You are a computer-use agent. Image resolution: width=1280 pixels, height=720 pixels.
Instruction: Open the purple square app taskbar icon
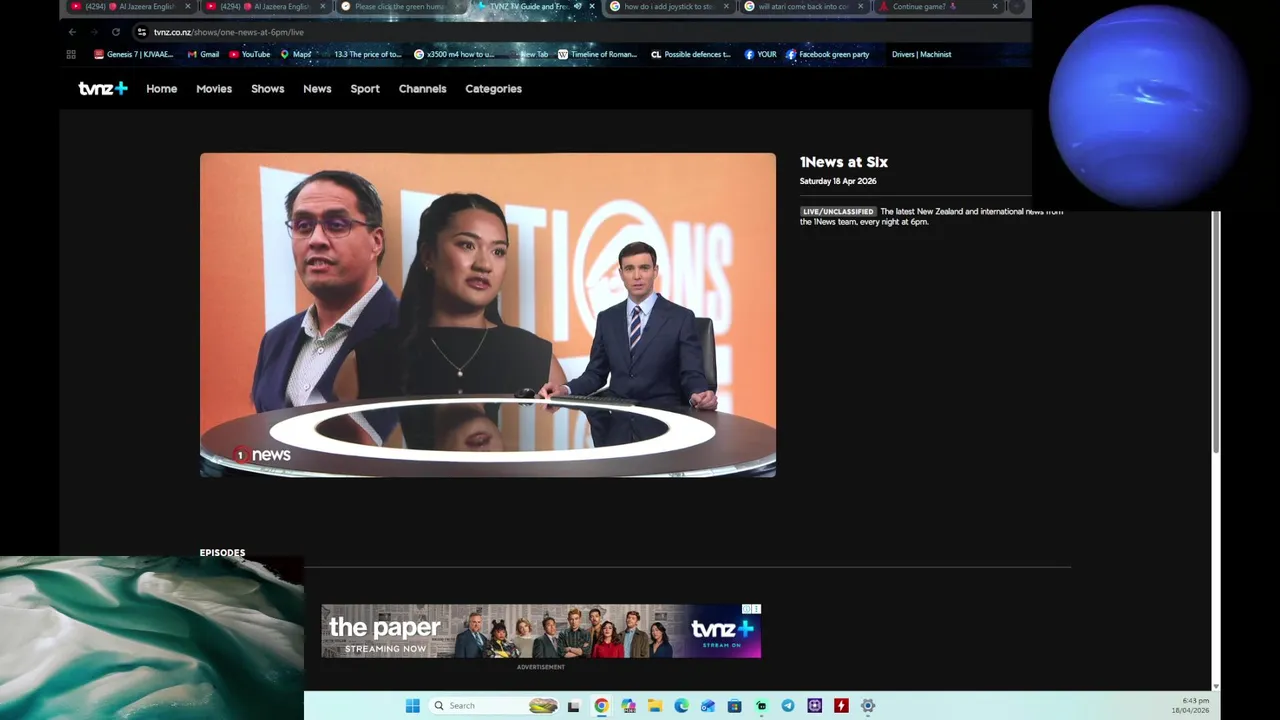(814, 706)
